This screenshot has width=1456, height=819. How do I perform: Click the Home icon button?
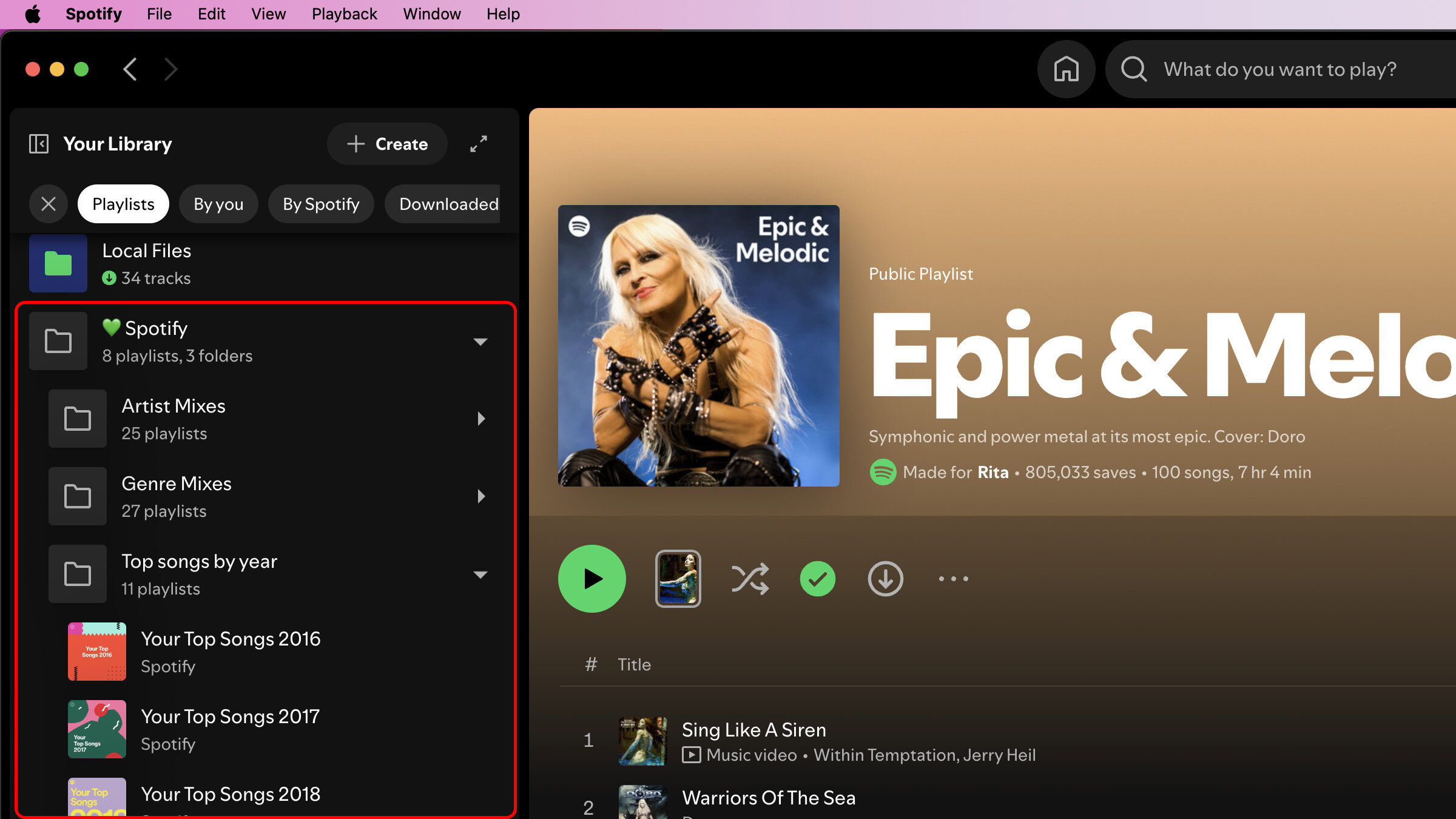(1066, 69)
